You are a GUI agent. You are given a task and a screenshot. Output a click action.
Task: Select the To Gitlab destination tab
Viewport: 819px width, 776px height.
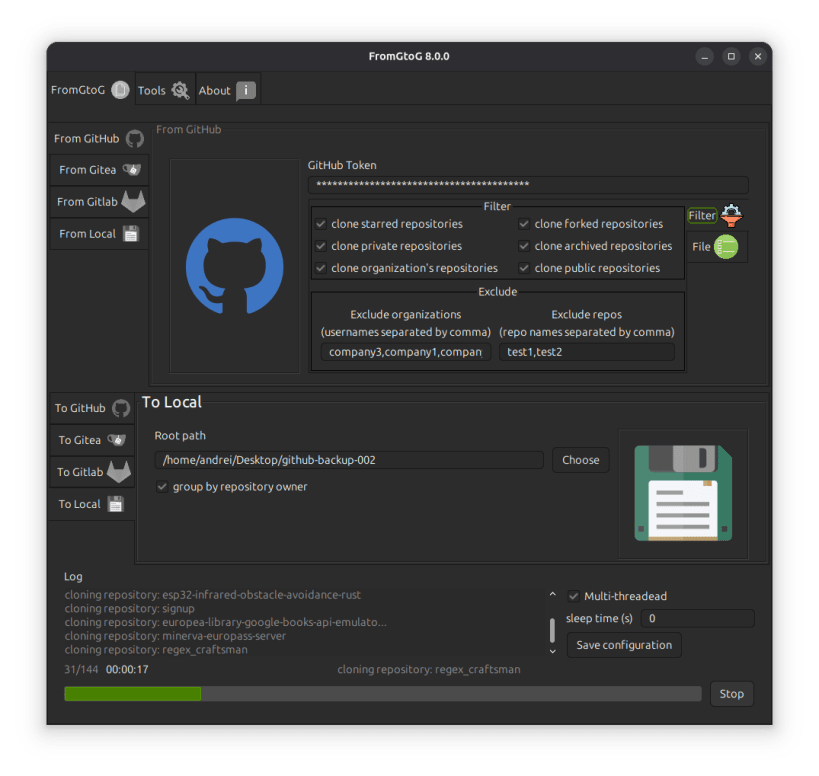92,472
